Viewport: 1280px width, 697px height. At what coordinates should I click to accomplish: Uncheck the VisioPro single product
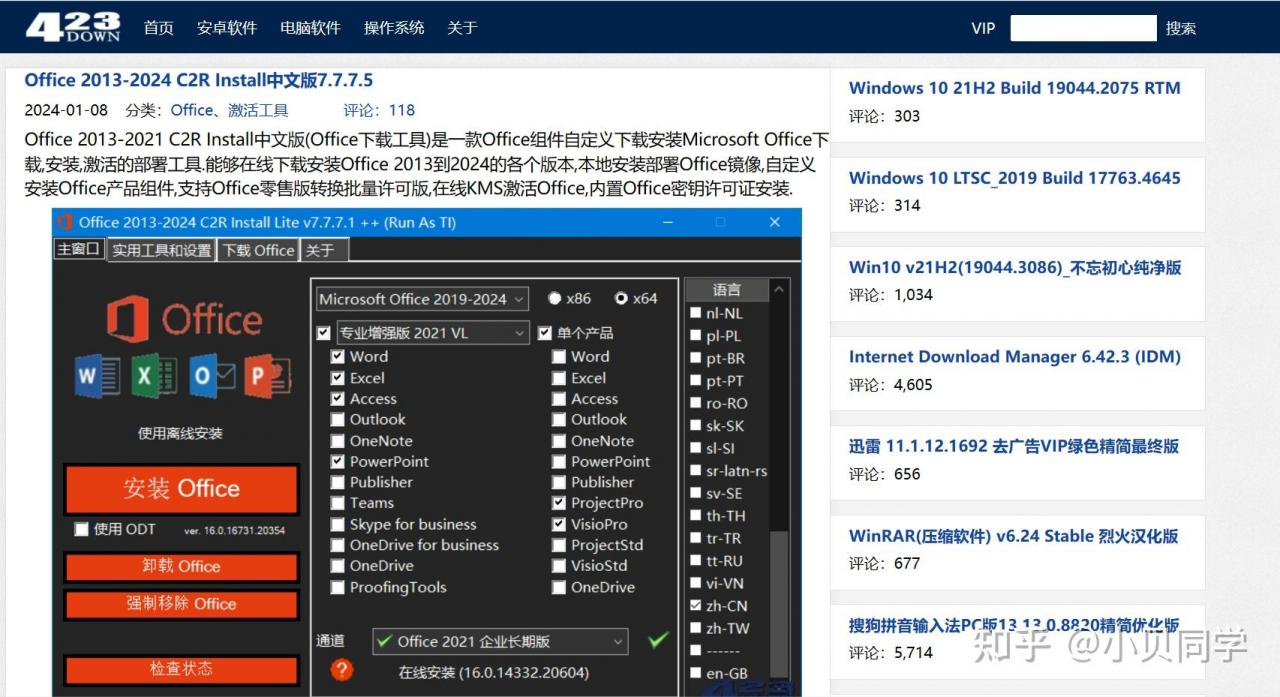559,524
